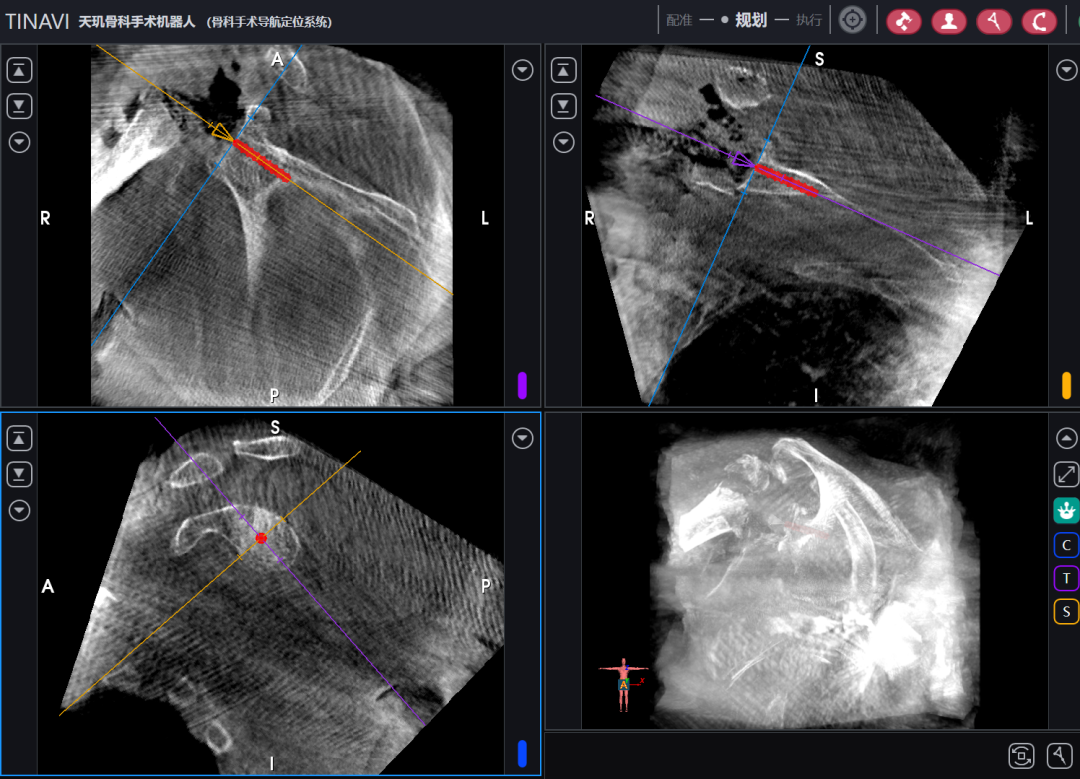Switch to the 规划 planning step
The height and width of the screenshot is (779, 1080).
point(750,20)
